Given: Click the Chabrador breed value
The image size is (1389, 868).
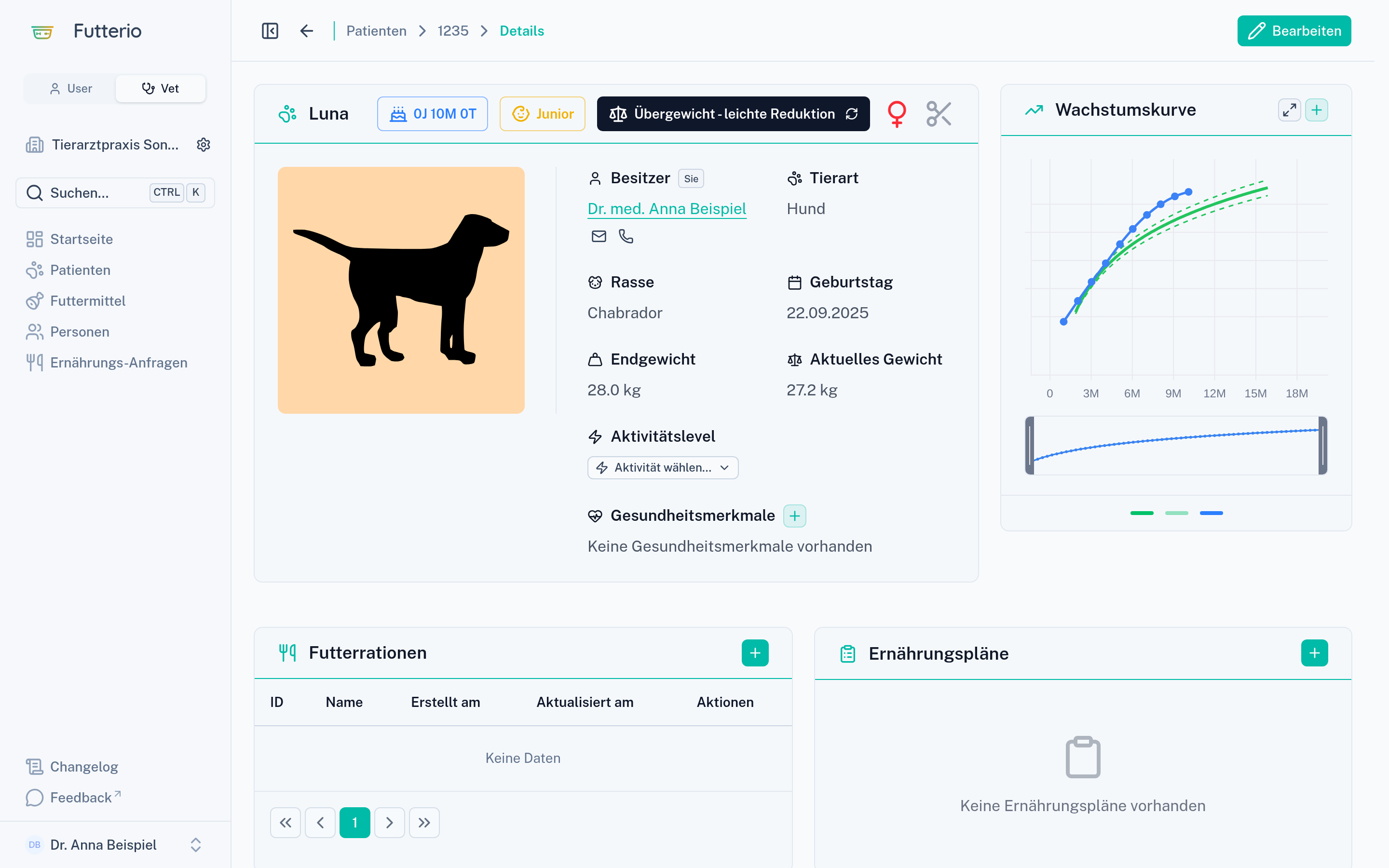Looking at the screenshot, I should tap(625, 313).
